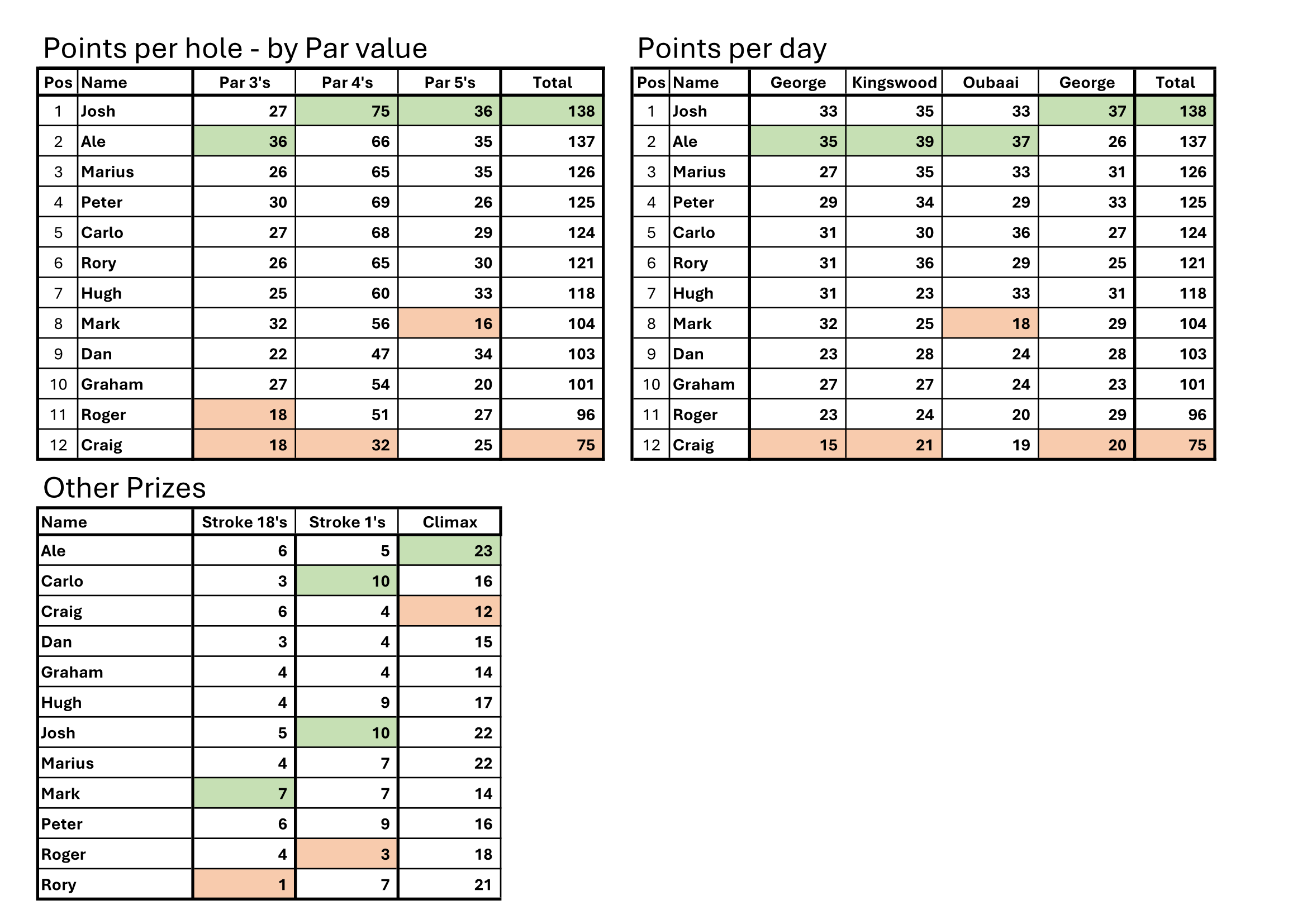Click Craig's total of 75 in Par table
Screen dimensions: 1307x924
pyautogui.click(x=552, y=444)
